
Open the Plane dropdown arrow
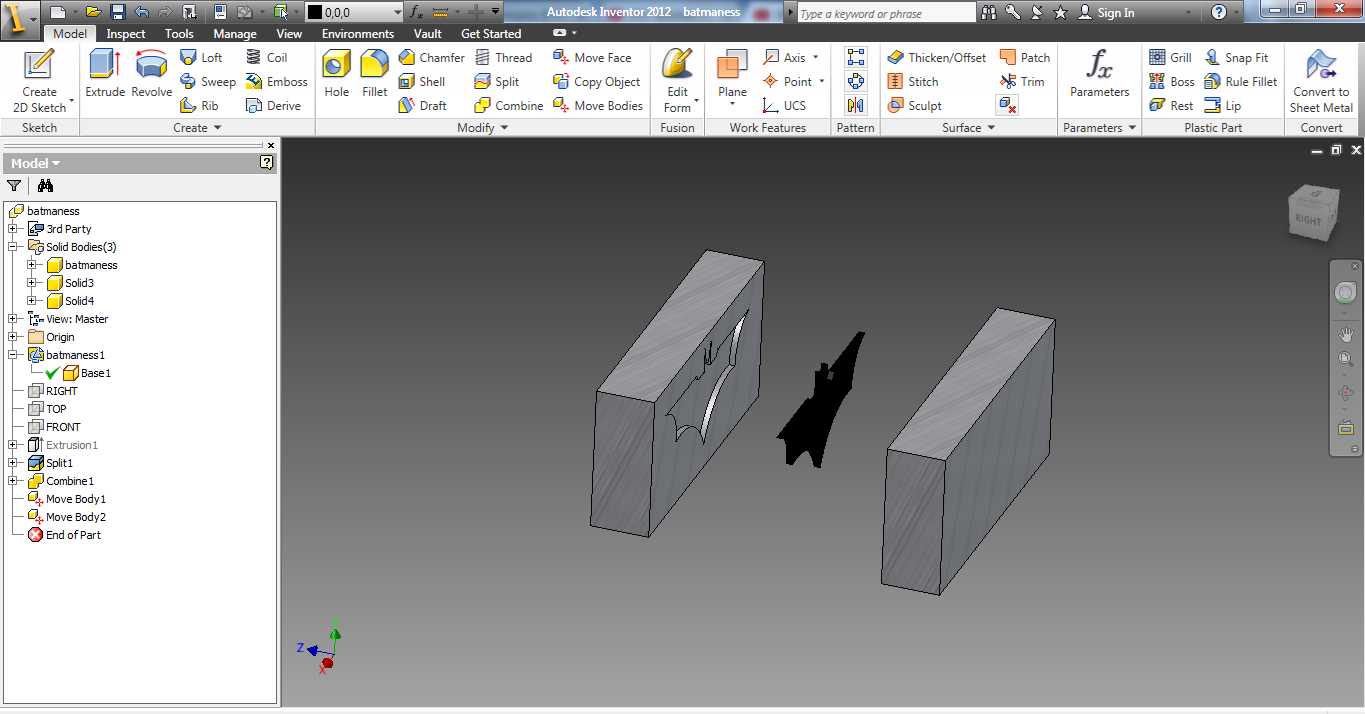point(732,105)
